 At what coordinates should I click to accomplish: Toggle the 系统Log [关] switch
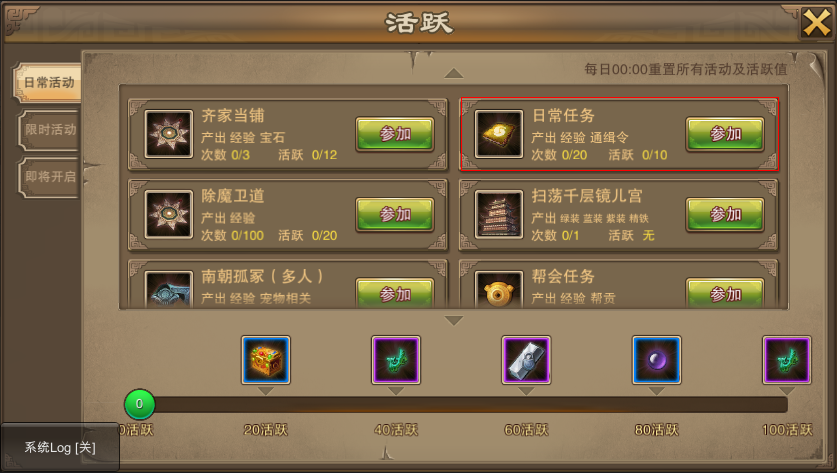[60, 447]
